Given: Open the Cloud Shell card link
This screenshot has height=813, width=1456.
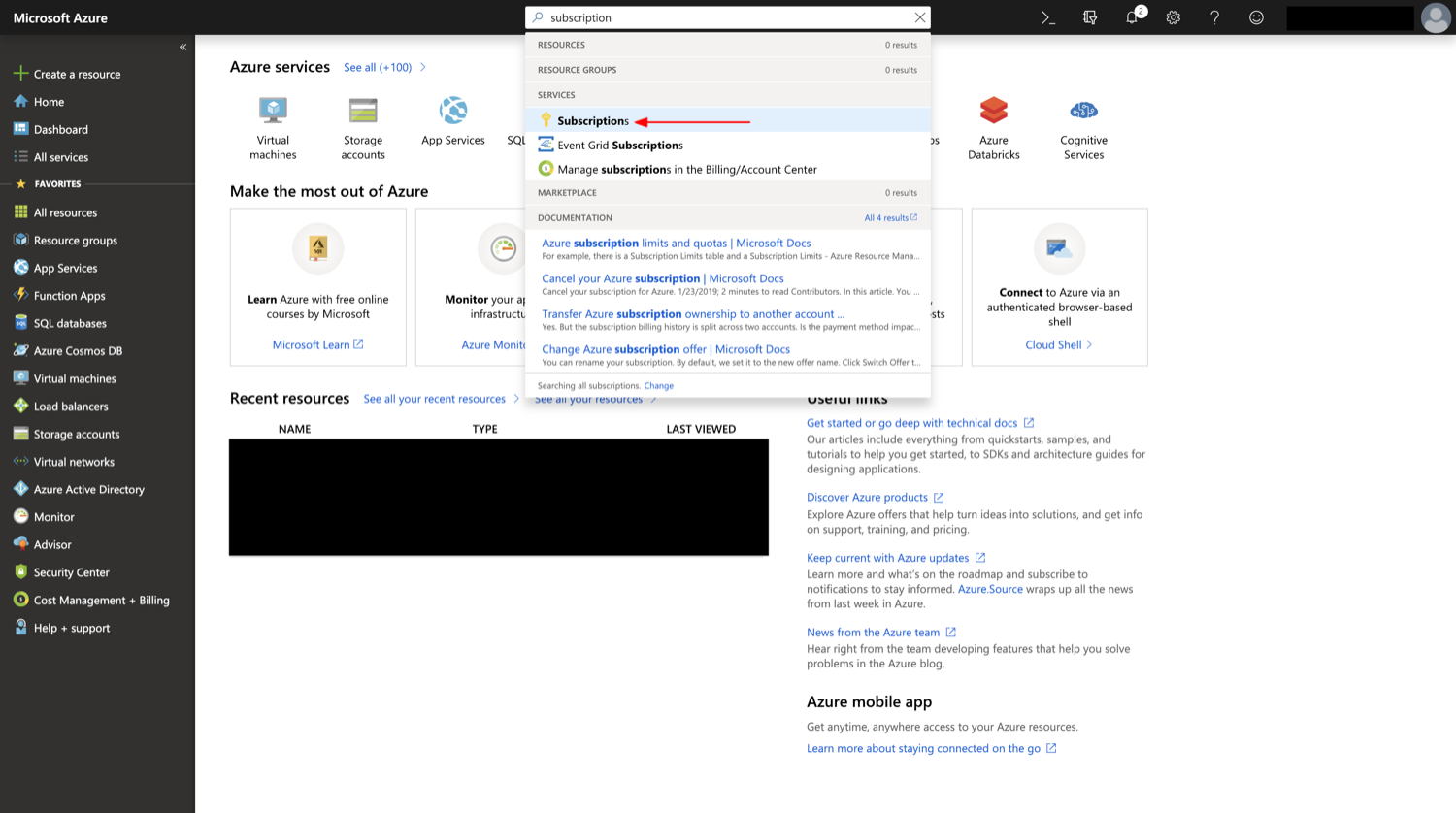Looking at the screenshot, I should tap(1058, 344).
